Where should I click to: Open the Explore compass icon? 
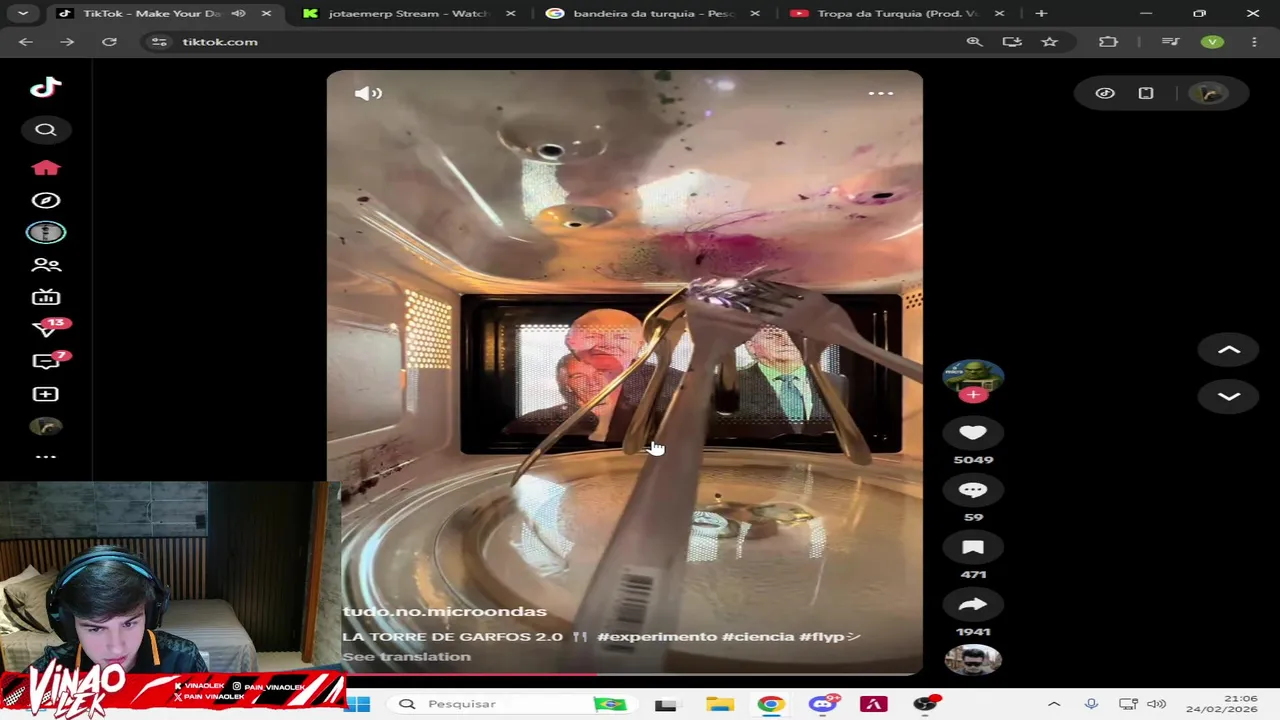tap(46, 200)
